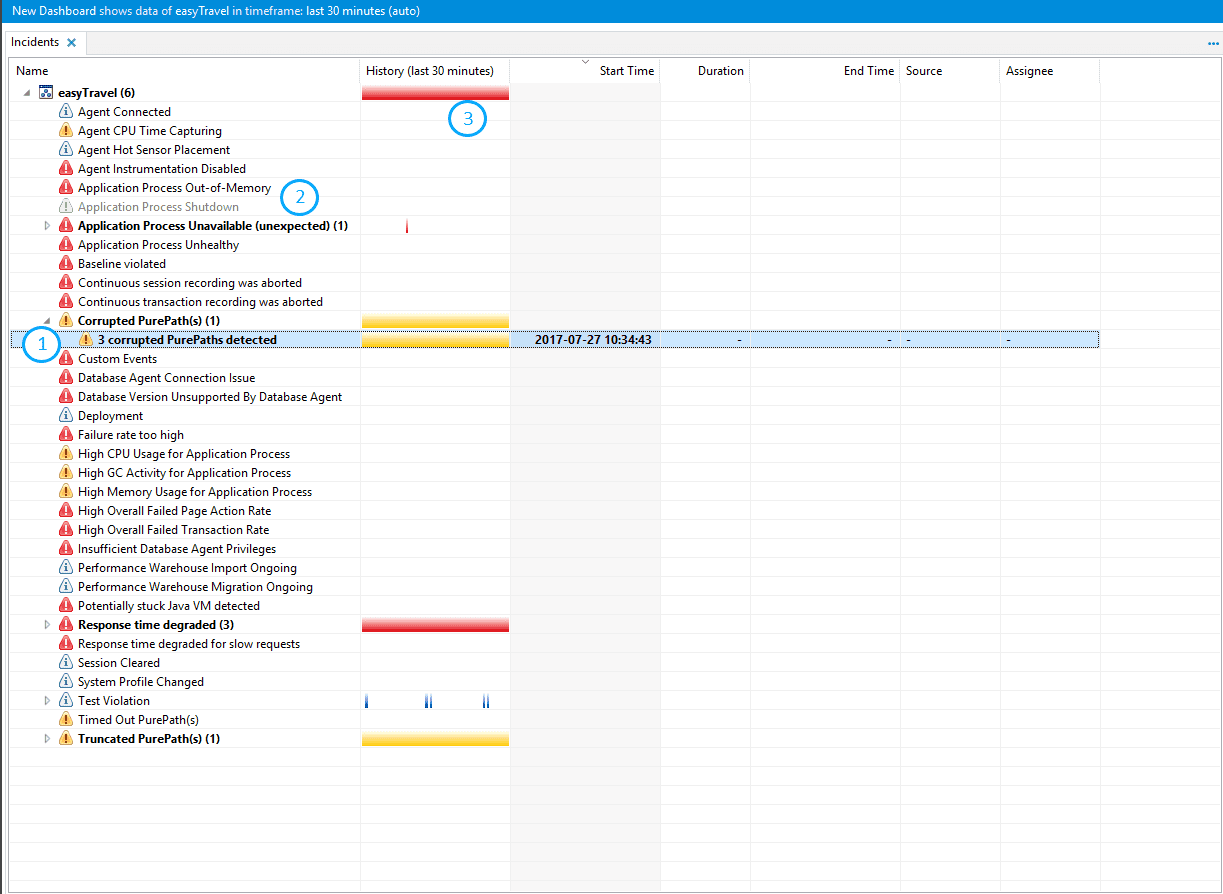Screen dimensions: 1223x894
Task: Click info icon beside Agent Hot Sensor Placement
Action: coord(66,150)
